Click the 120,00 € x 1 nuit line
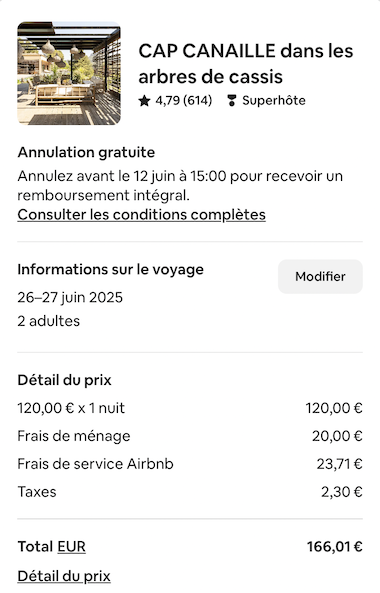This screenshot has width=380, height=593. [x=190, y=408]
